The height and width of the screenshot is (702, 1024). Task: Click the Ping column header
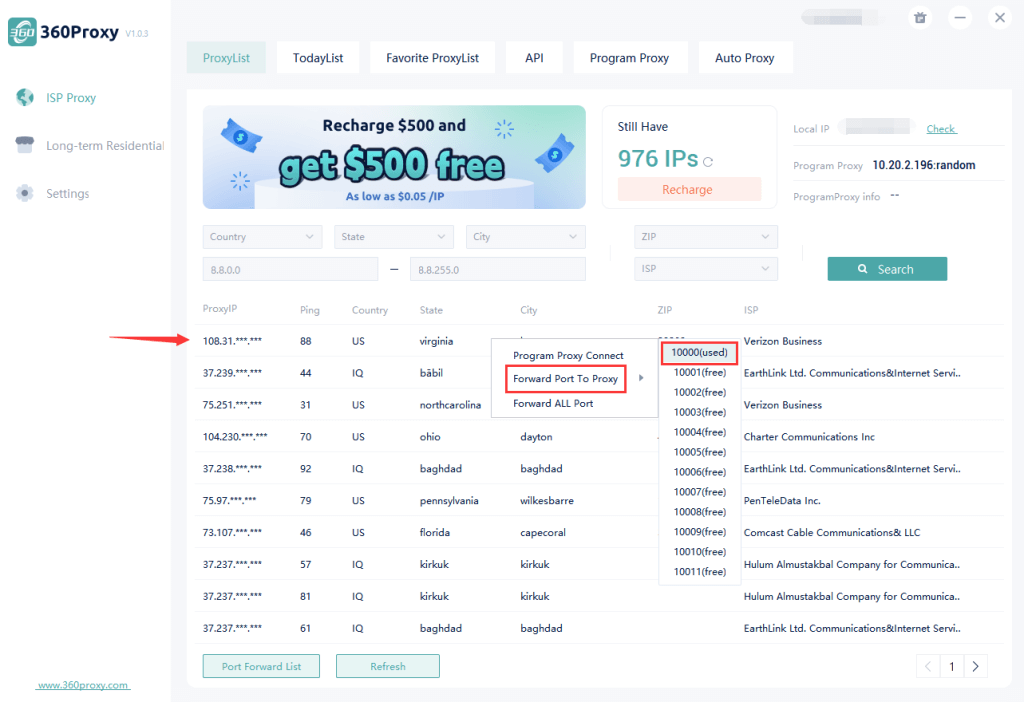click(x=310, y=310)
